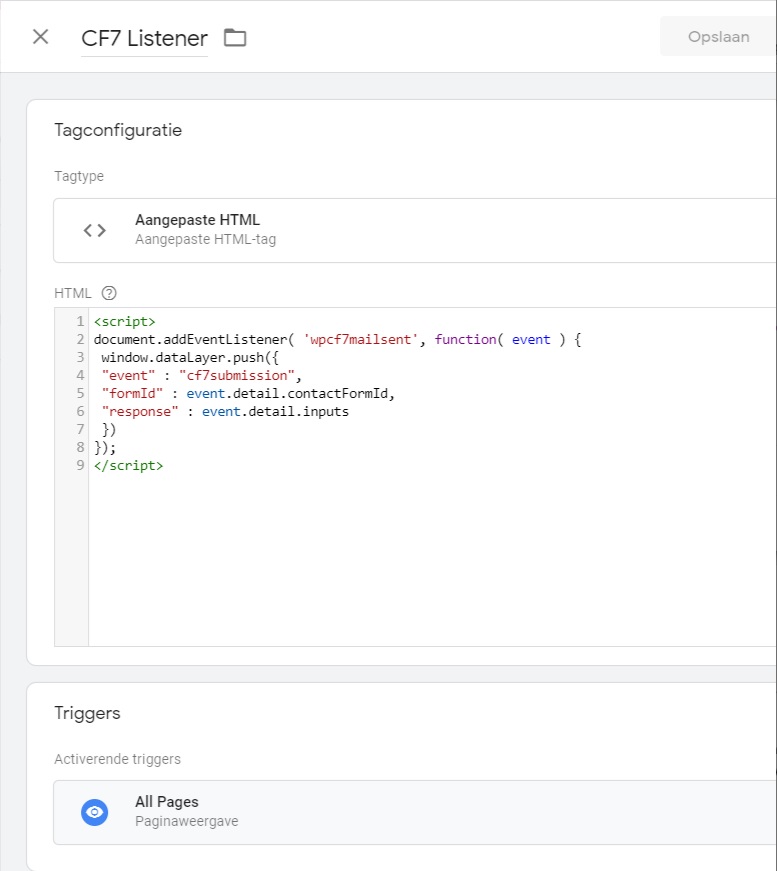
Task: Open the HTML help question-mark icon
Action: 109,293
